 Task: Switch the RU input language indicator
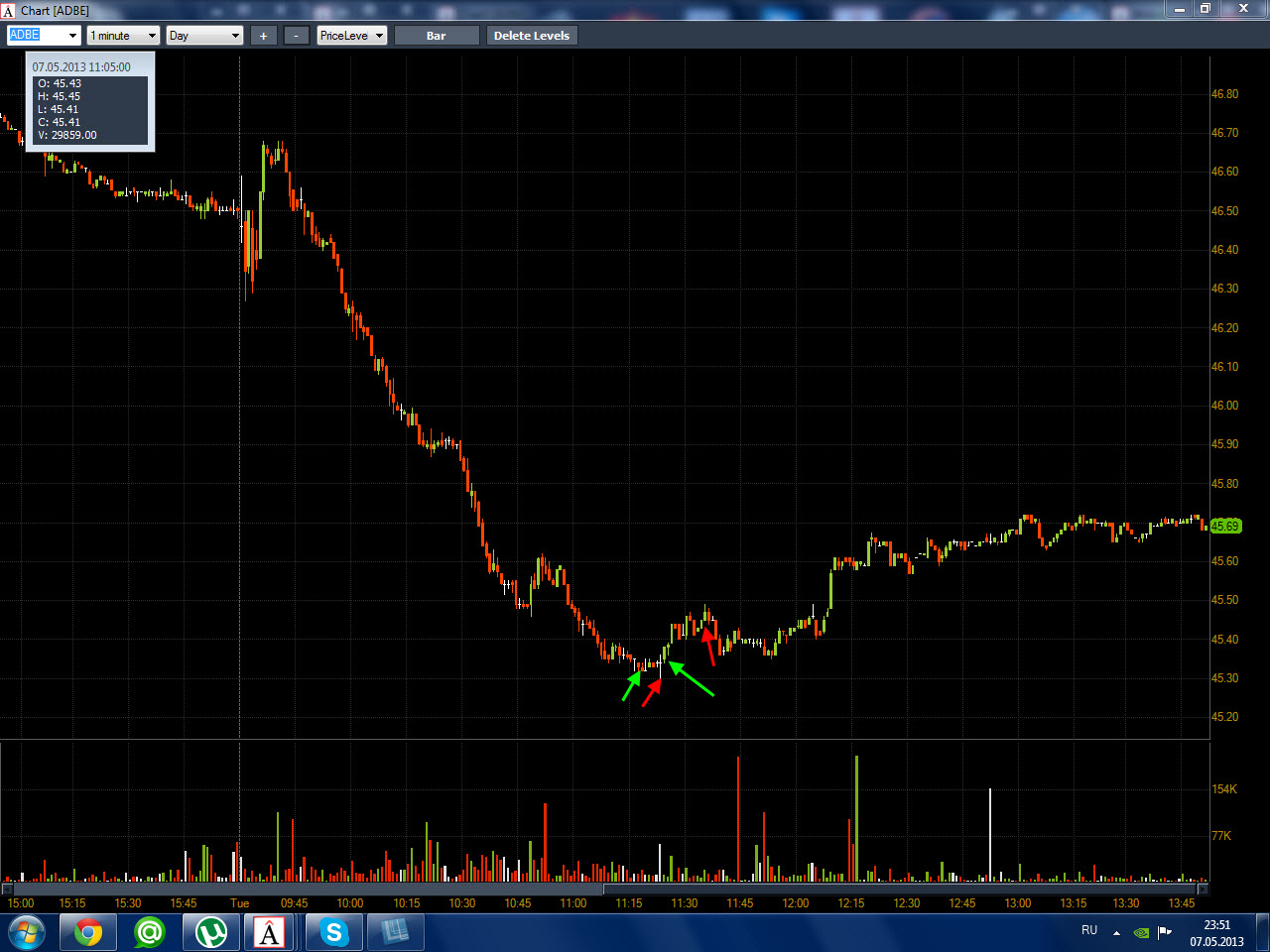click(1089, 930)
